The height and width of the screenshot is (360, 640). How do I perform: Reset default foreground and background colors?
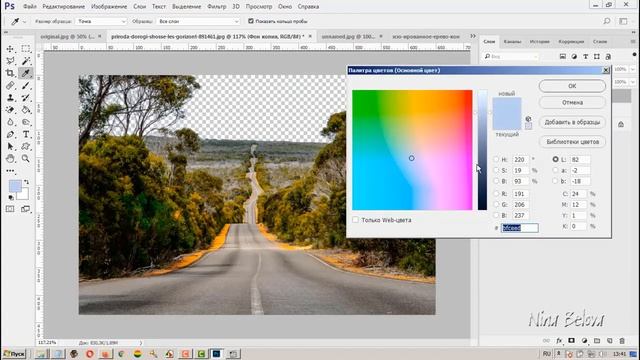click(11, 198)
